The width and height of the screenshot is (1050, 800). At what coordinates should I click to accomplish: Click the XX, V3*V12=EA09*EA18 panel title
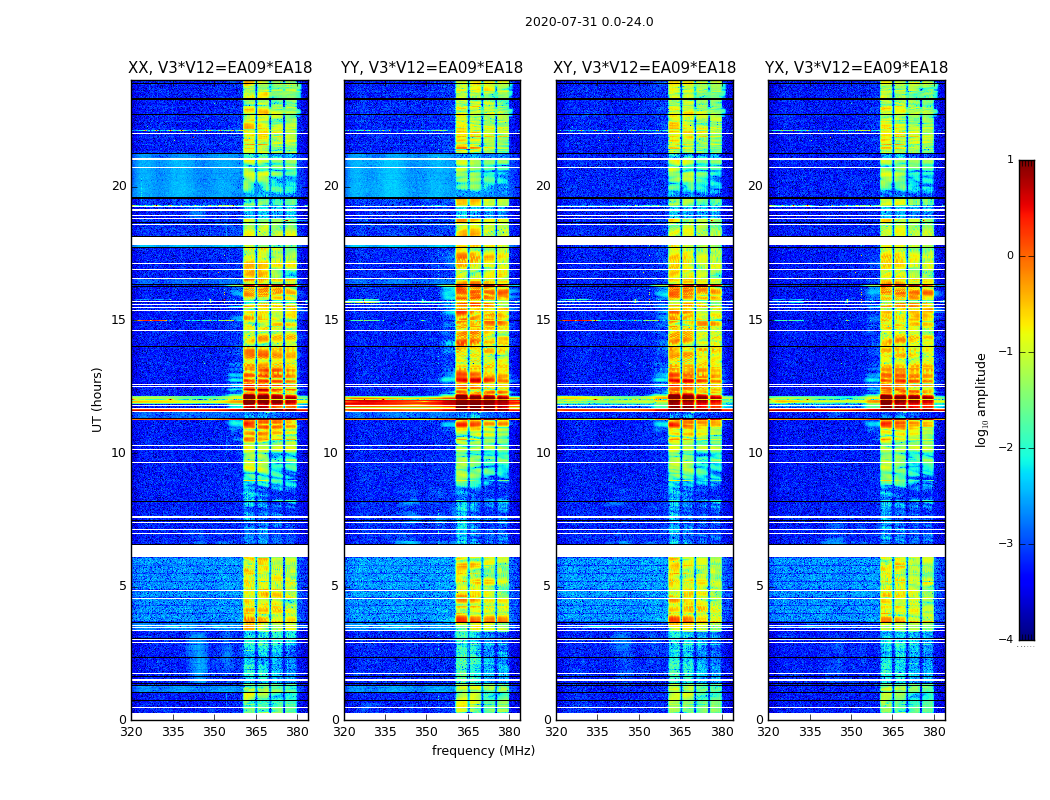click(x=220, y=68)
